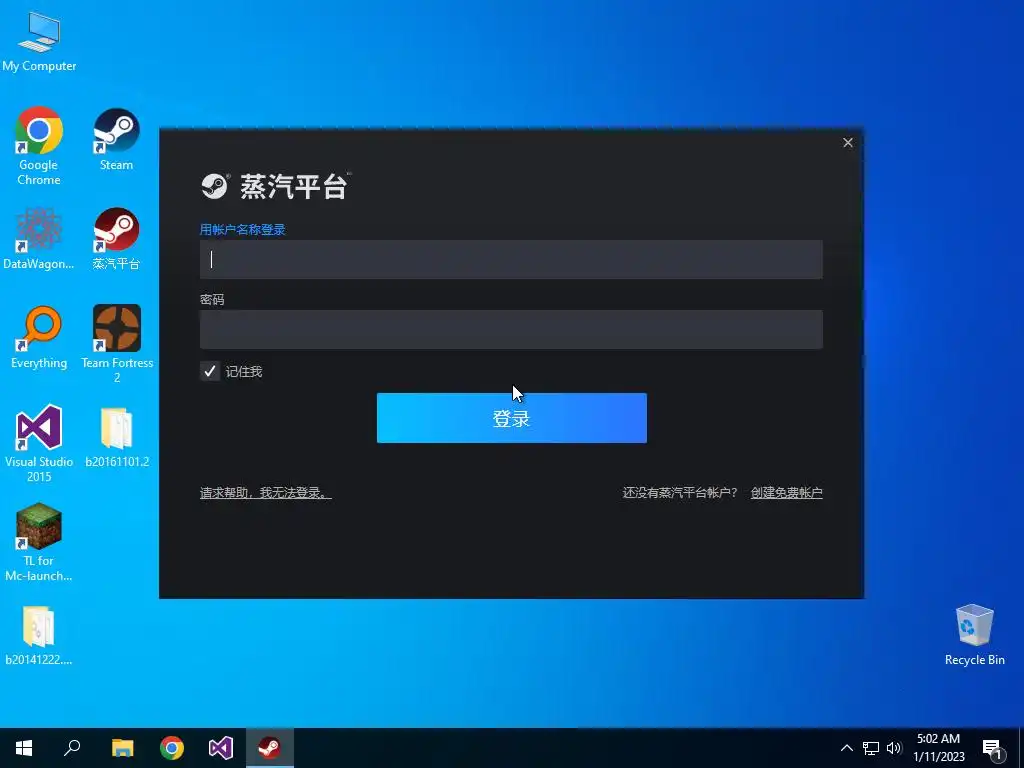The image size is (1024, 768).
Task: Click the Steam logo in login window
Action: pos(214,186)
